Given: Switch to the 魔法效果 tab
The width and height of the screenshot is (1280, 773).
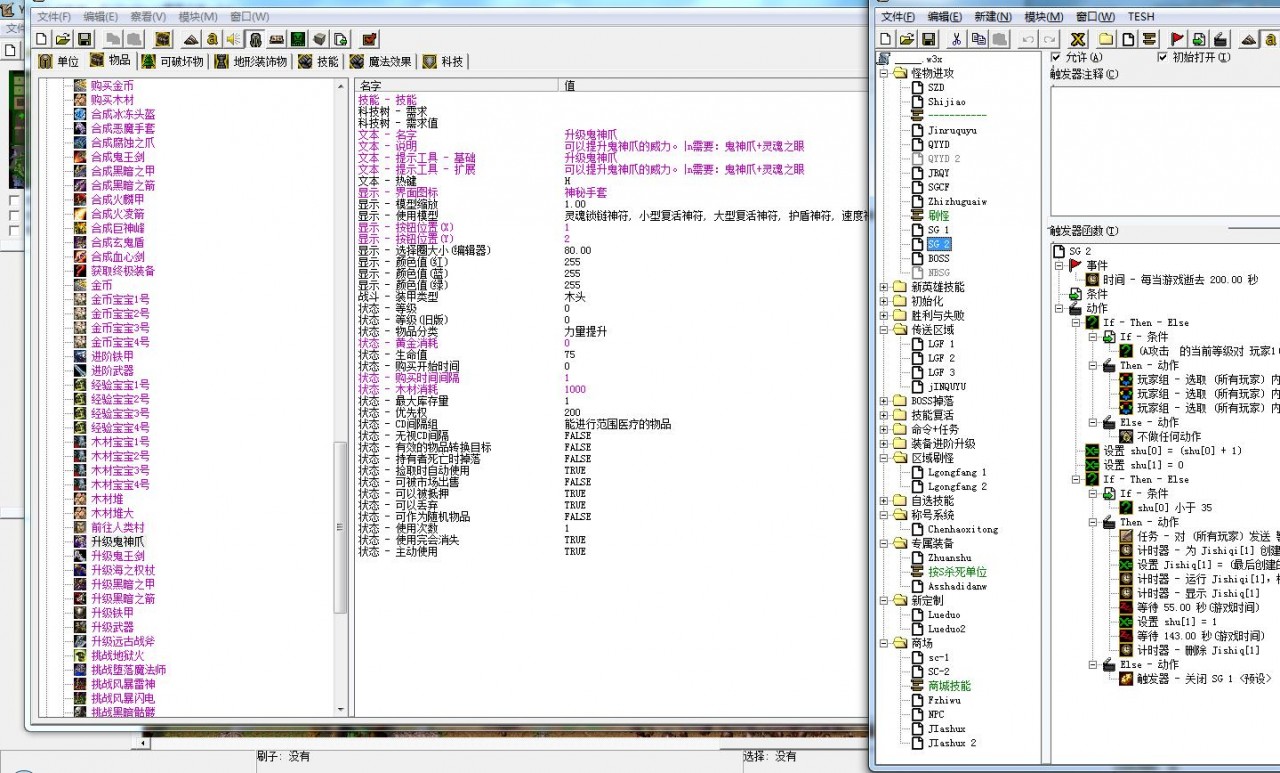Looking at the screenshot, I should coord(381,61).
